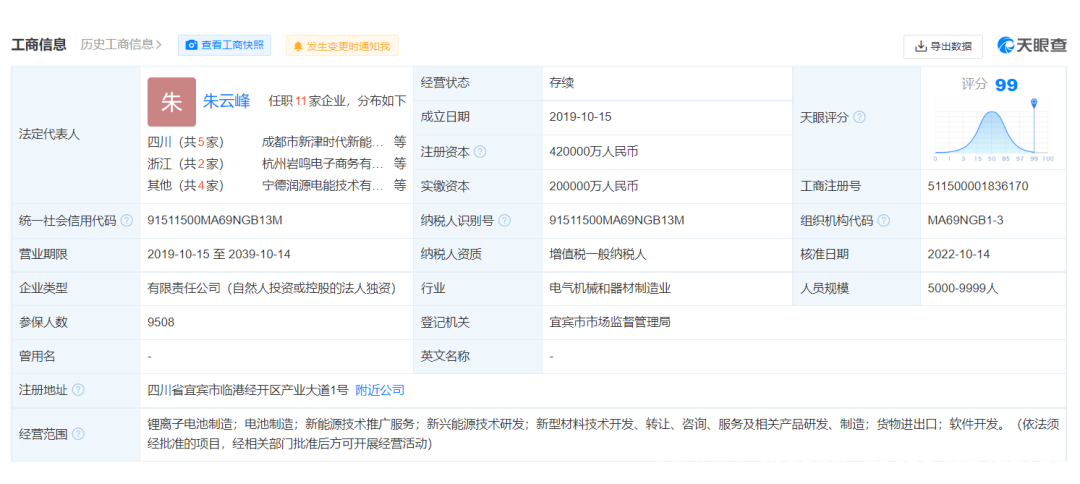This screenshot has height=484, width=1080.
Task: Select credit code 91511500MA69NGB13M under 统一社会信用代码
Action: pos(215,220)
